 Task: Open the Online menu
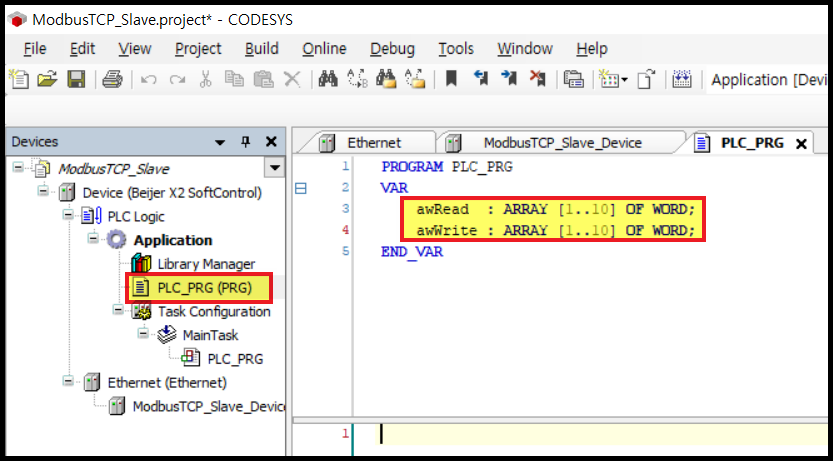point(325,49)
